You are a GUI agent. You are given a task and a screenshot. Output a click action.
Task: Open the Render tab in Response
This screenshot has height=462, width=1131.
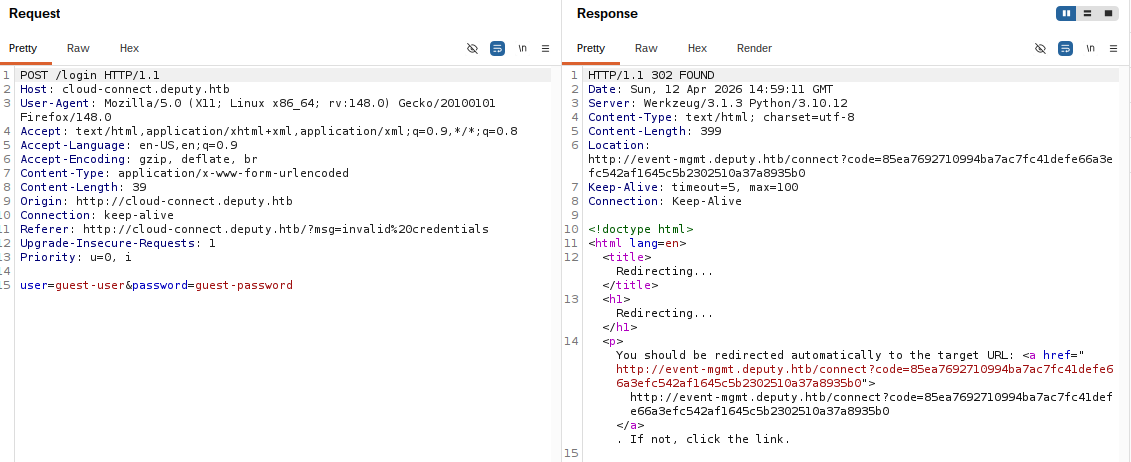tap(754, 48)
